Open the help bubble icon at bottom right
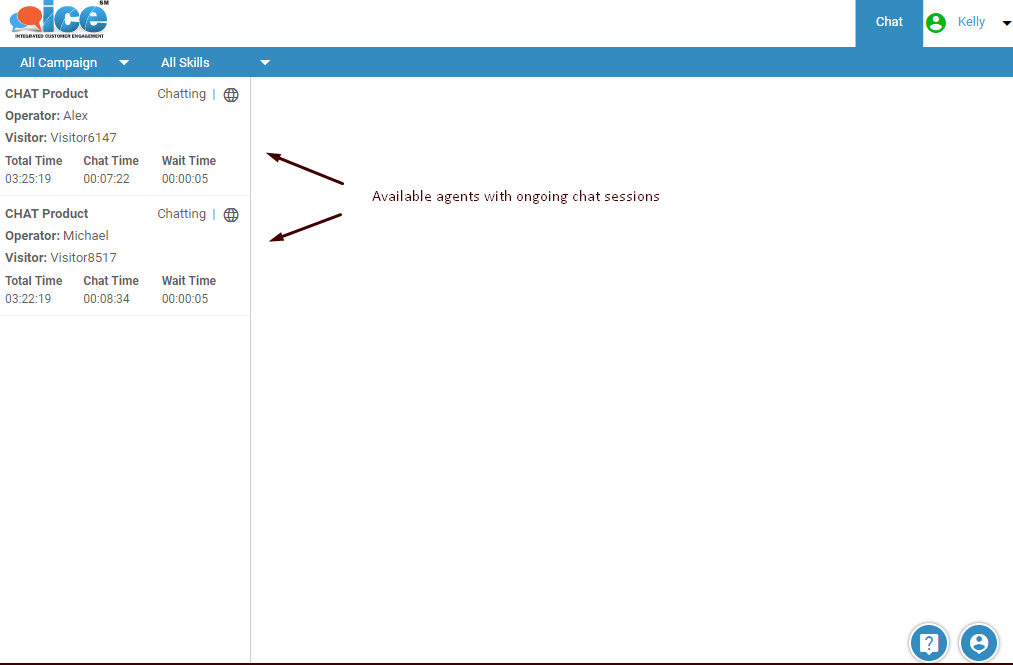This screenshot has height=665, width=1013. [928, 643]
